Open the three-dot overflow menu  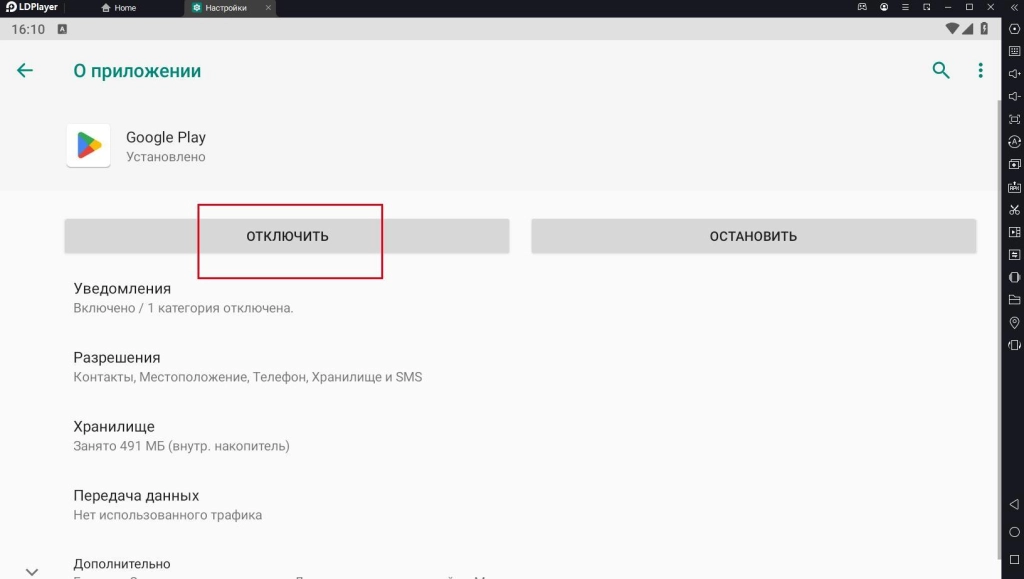(x=980, y=70)
